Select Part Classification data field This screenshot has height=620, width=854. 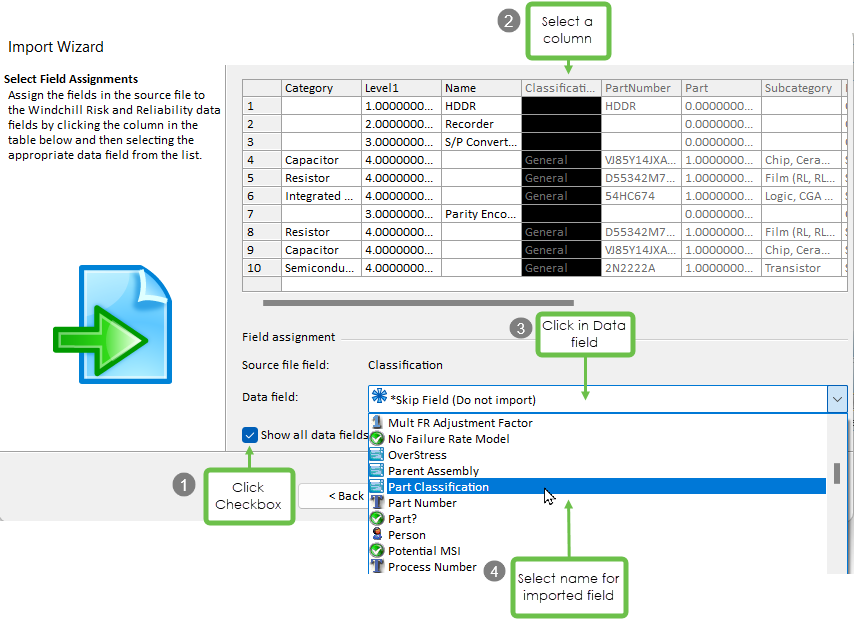[597, 487]
